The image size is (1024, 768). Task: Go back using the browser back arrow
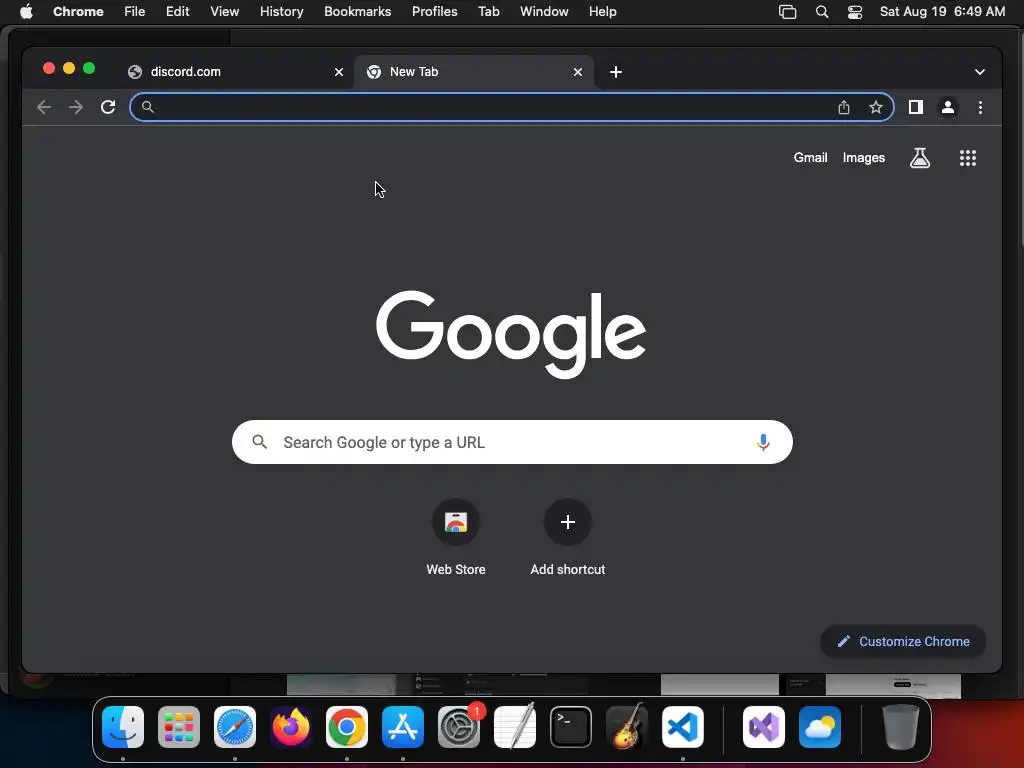click(x=44, y=107)
